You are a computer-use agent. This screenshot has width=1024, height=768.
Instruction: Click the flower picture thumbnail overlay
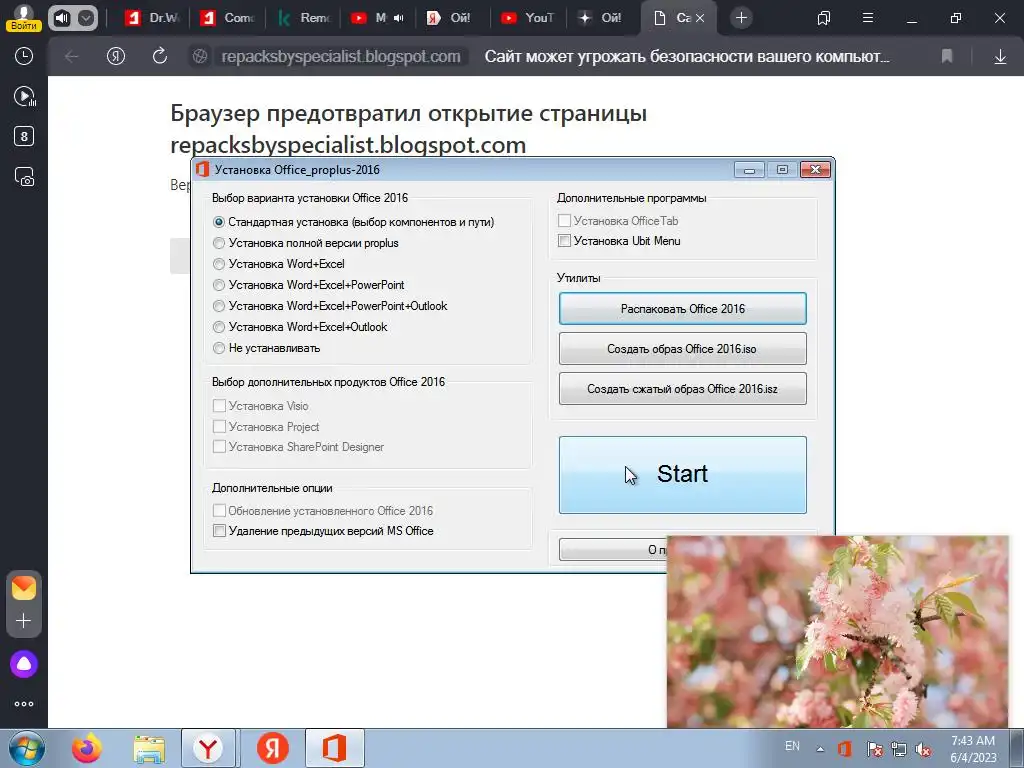838,632
